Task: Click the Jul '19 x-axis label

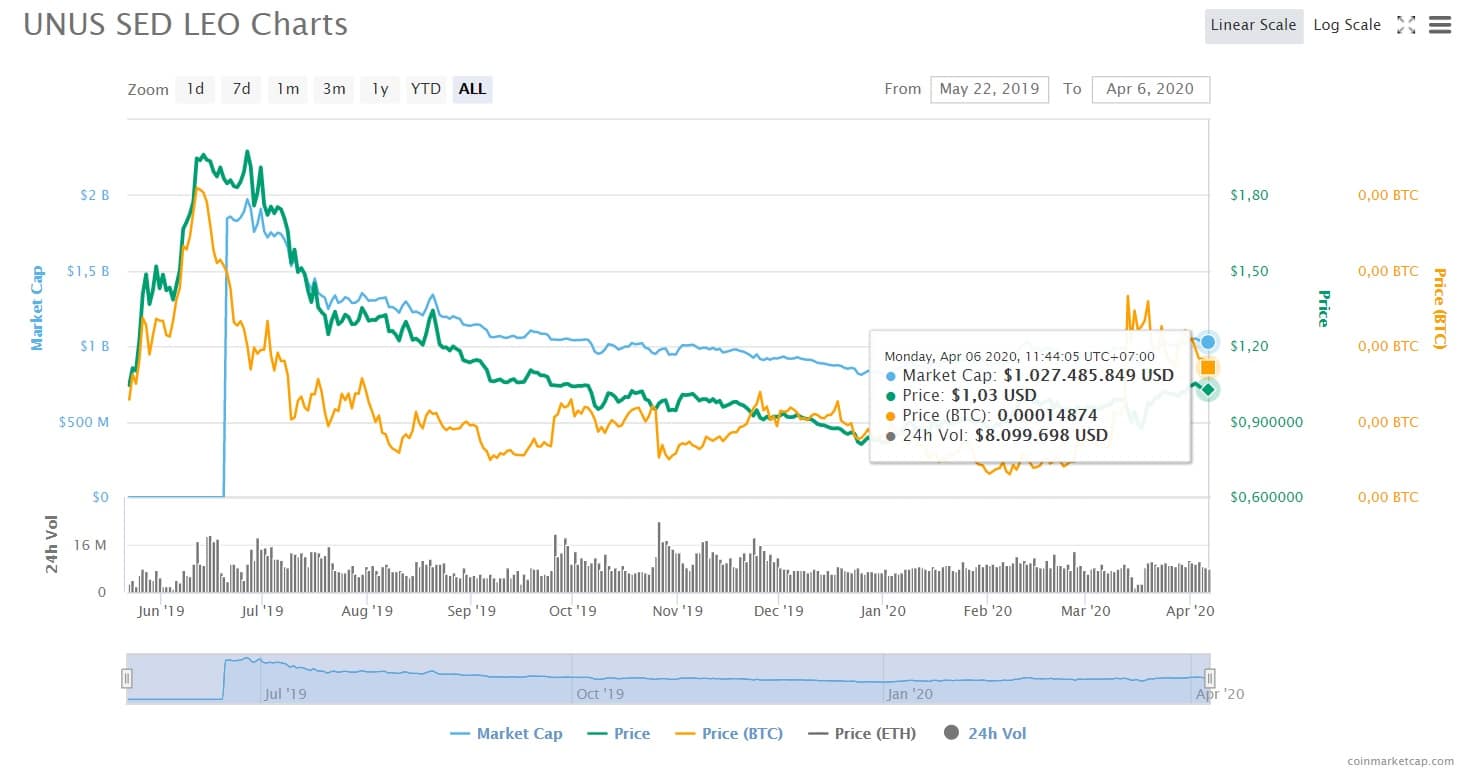Action: point(262,610)
